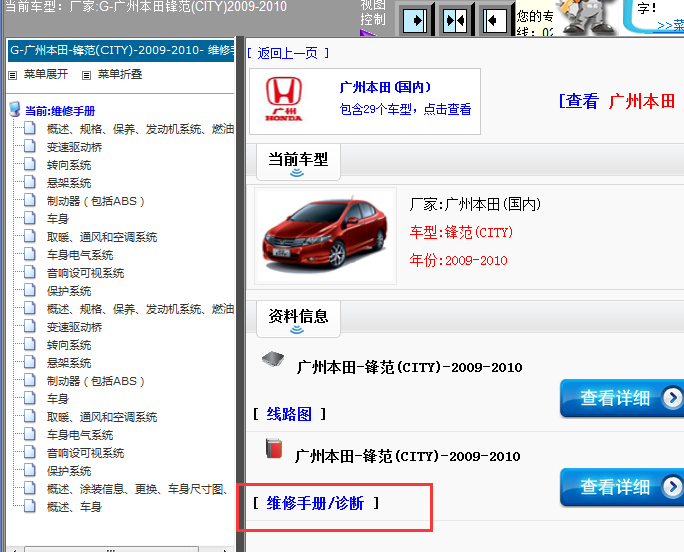Open the first 保护系统 tree entry

point(69,291)
